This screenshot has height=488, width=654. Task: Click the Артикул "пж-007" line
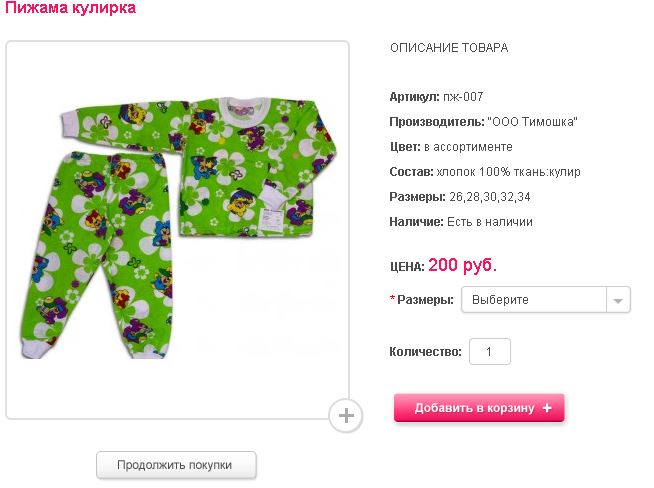pos(436,97)
